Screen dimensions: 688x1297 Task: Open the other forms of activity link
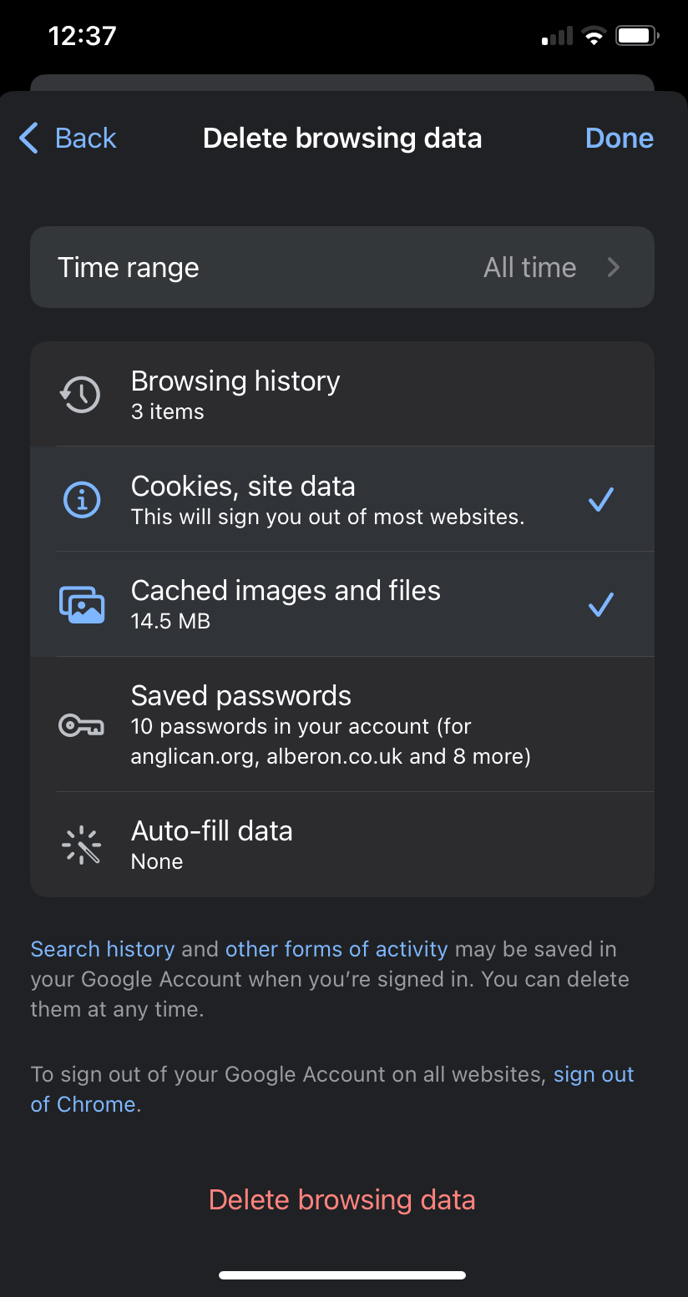(x=336, y=949)
